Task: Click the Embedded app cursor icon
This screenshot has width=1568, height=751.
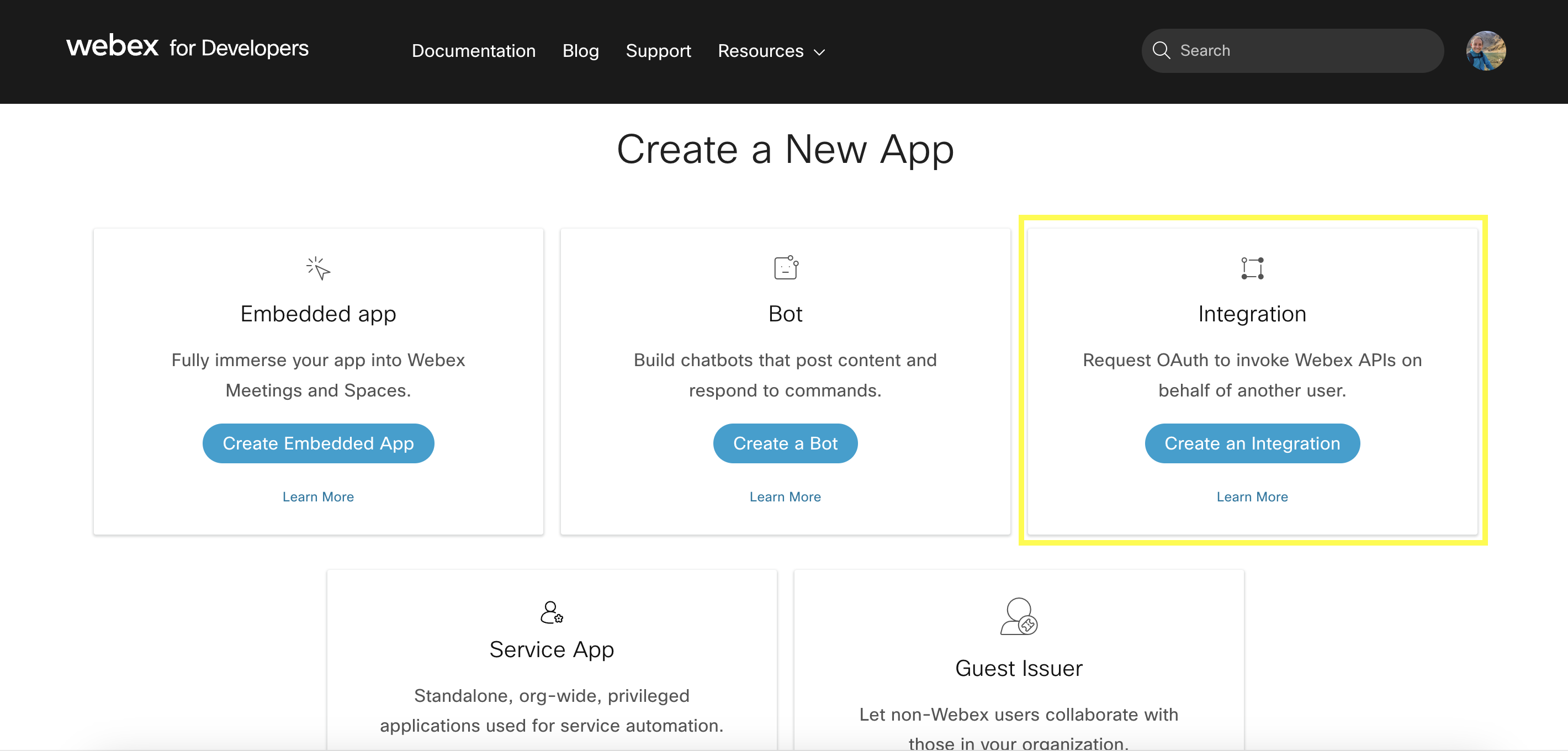Action: click(x=317, y=268)
